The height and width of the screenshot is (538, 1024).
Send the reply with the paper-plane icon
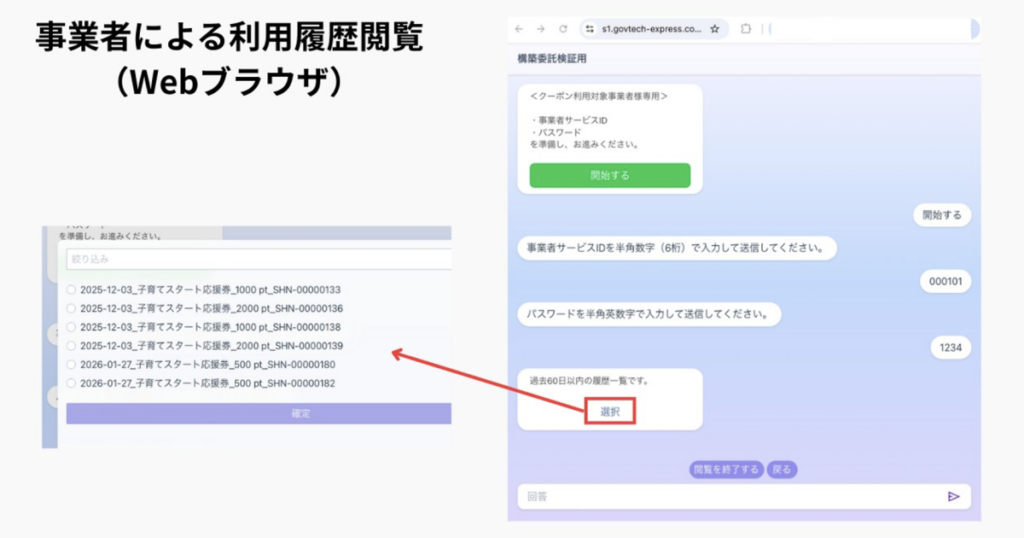click(953, 496)
